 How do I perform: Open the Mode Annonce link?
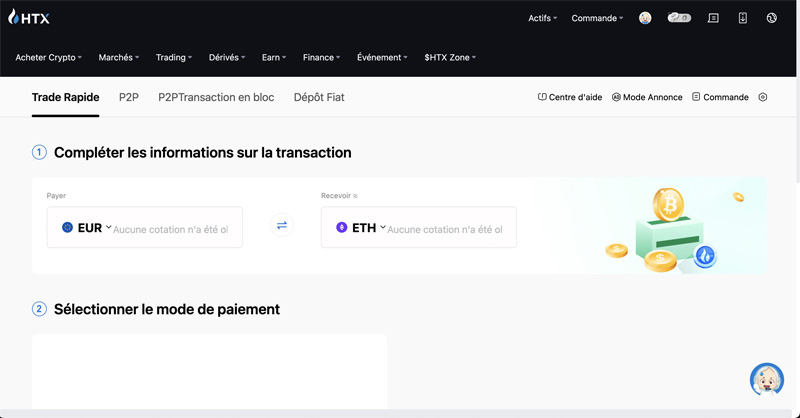[x=647, y=97]
